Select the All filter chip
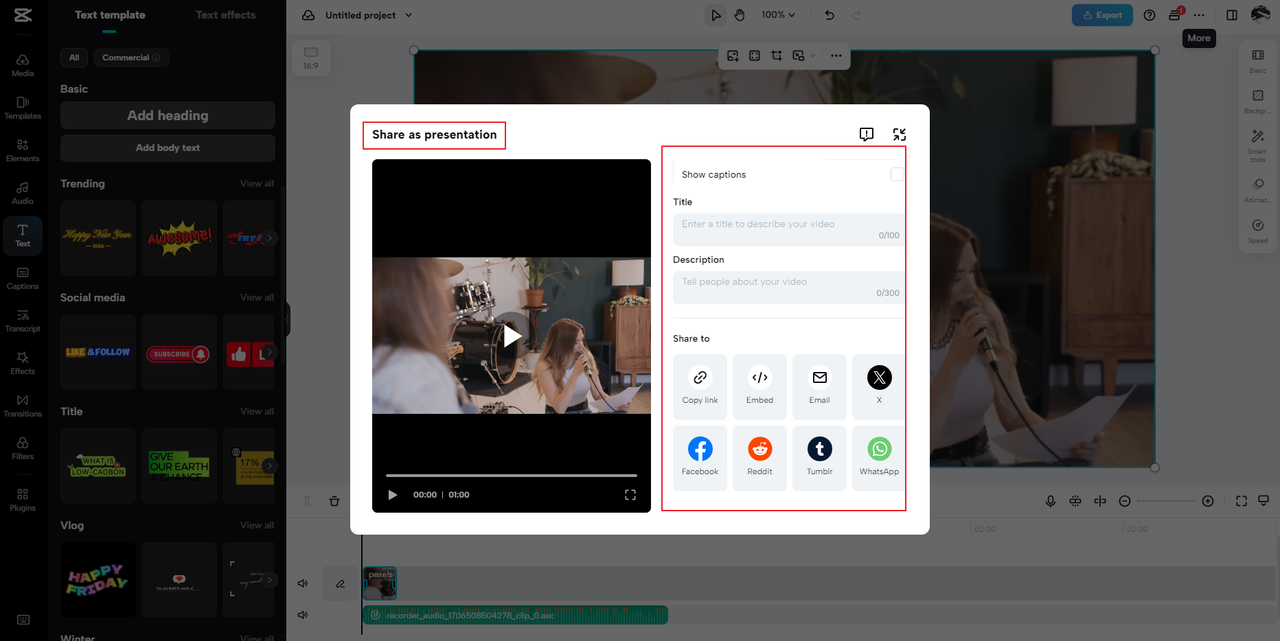Image resolution: width=1280 pixels, height=641 pixels. (x=74, y=57)
